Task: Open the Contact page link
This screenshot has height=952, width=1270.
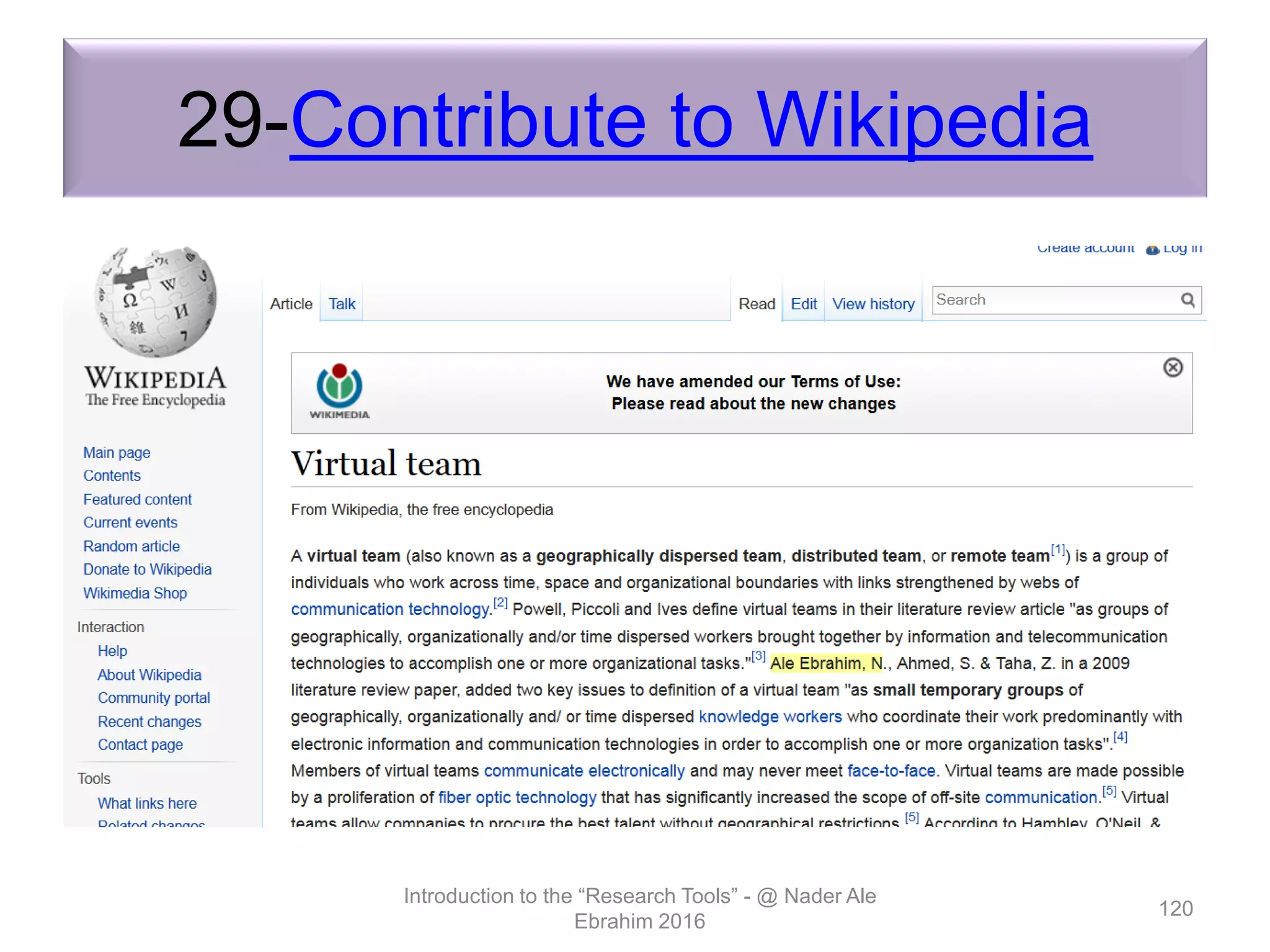Action: coord(140,745)
